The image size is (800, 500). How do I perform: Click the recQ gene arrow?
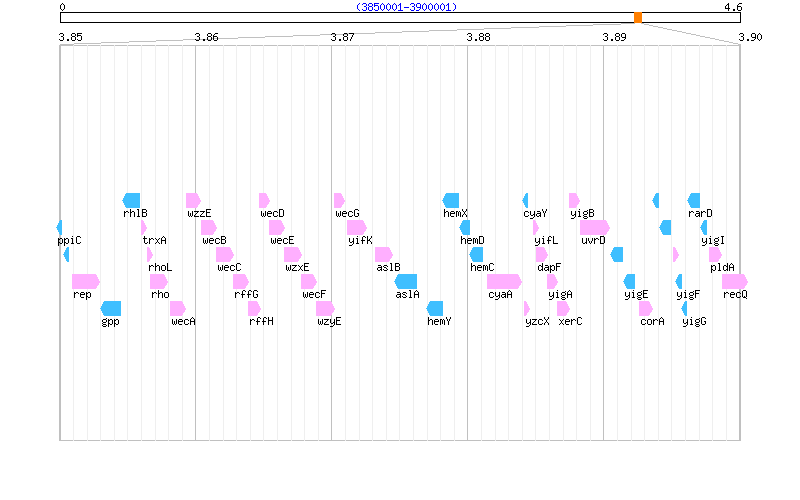(x=735, y=281)
